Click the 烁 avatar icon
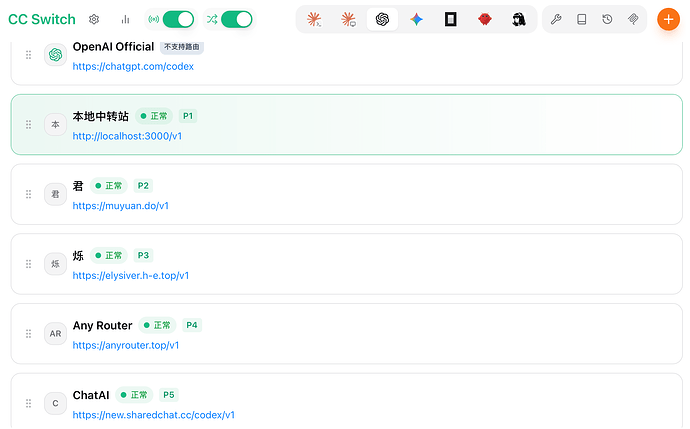The image size is (690, 429). point(55,264)
